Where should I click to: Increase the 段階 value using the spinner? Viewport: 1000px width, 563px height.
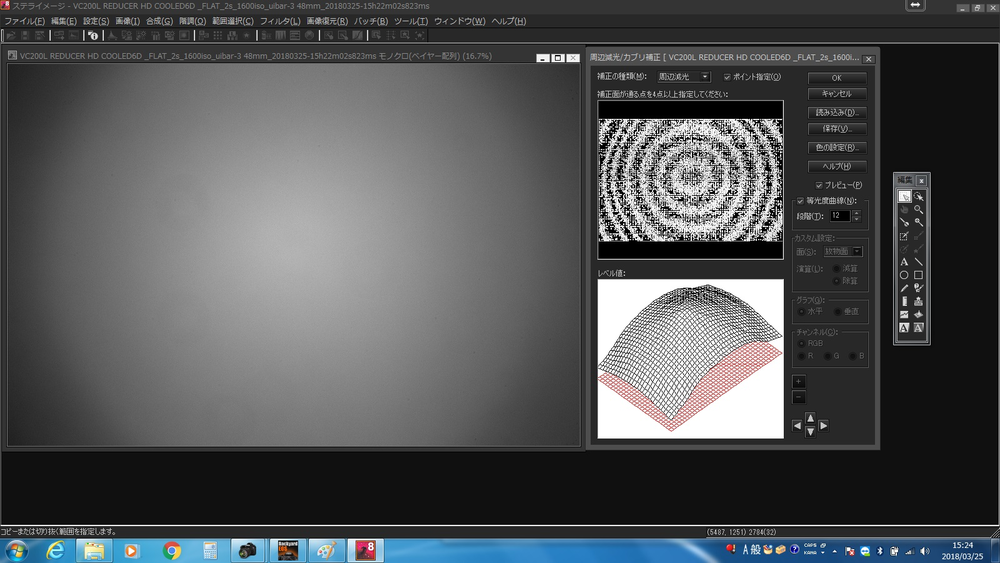point(855,212)
